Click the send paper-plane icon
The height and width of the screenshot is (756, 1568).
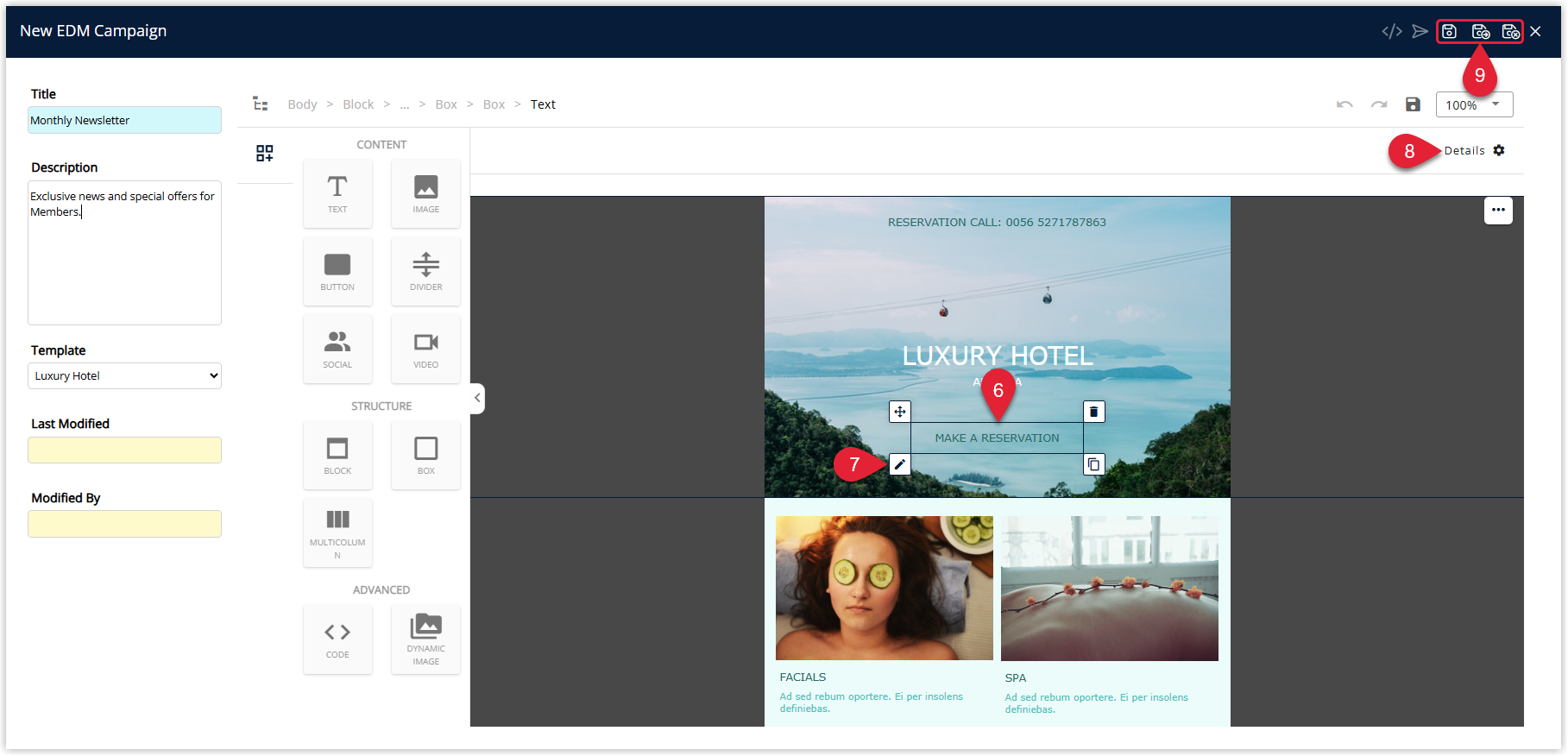pyautogui.click(x=1420, y=32)
